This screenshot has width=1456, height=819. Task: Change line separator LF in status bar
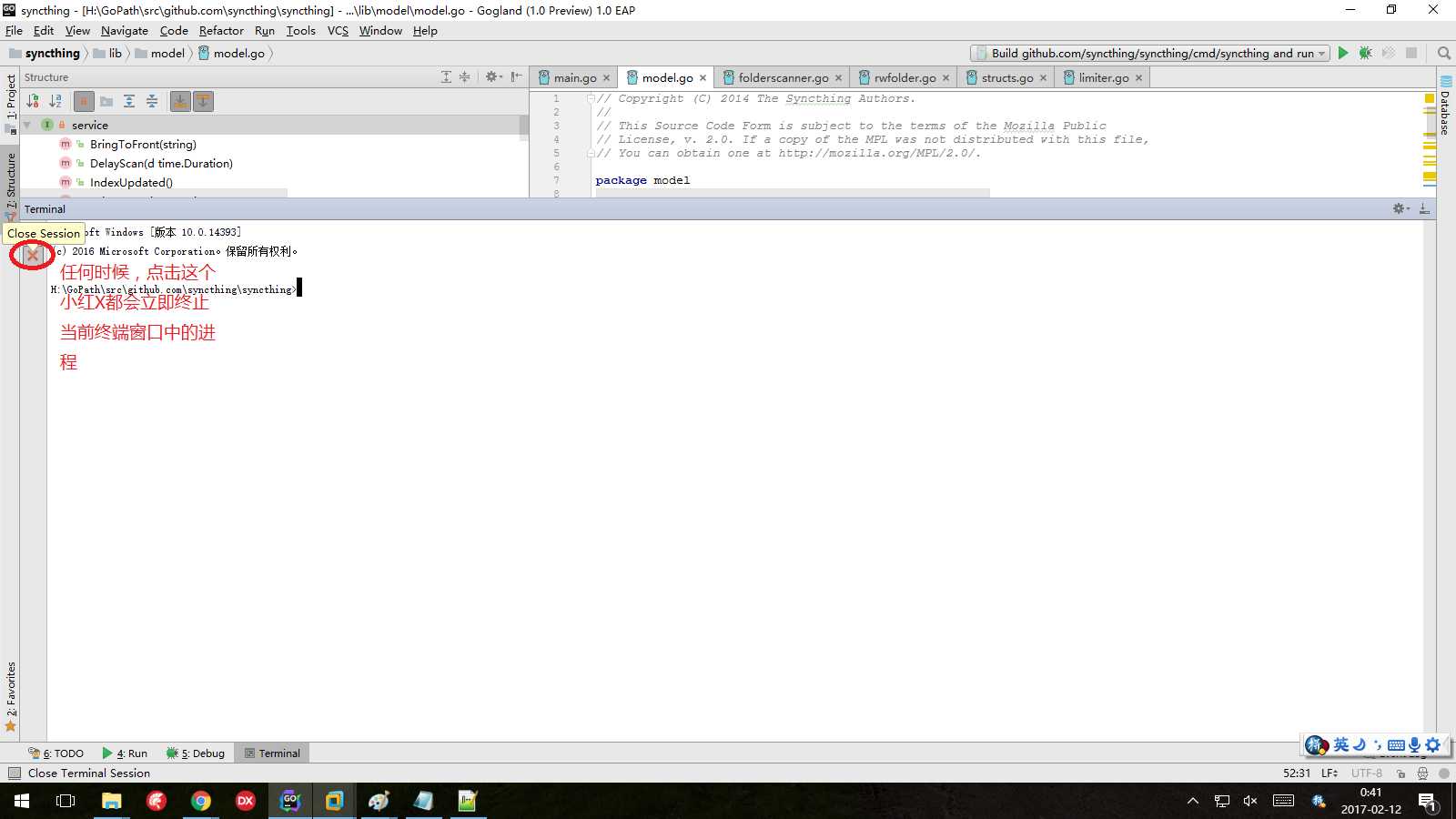(1330, 773)
